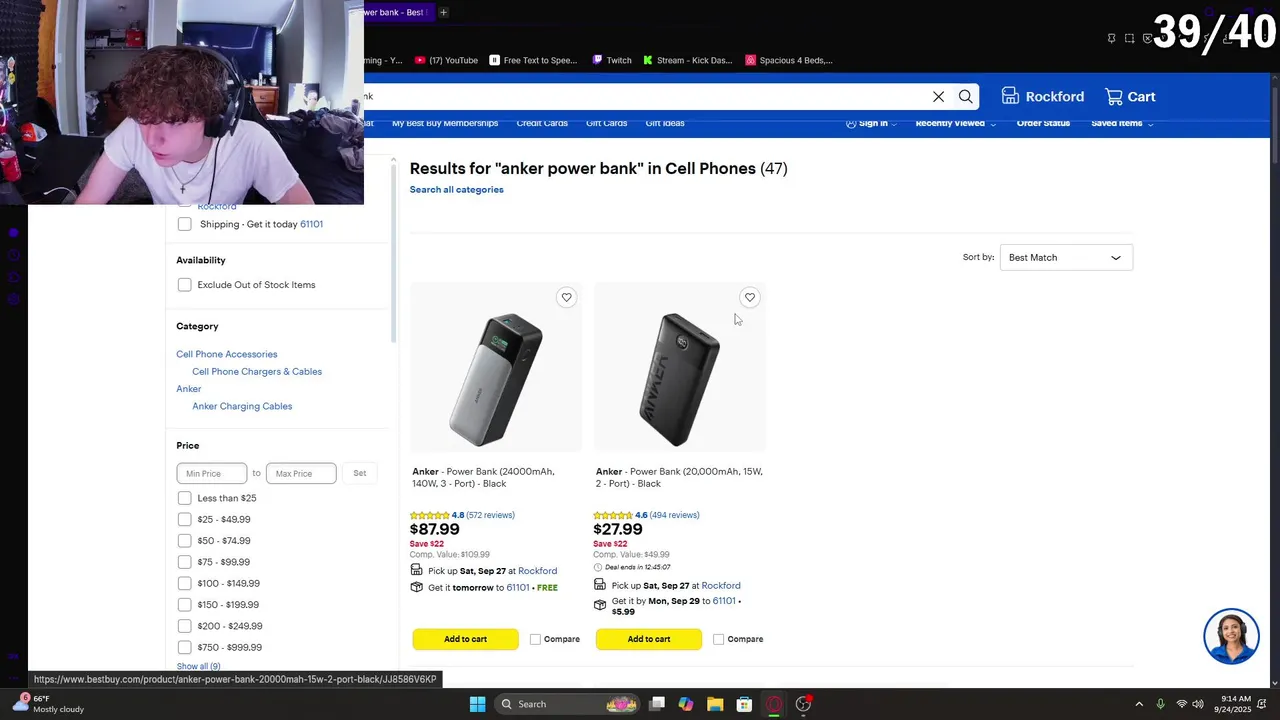Viewport: 1280px width, 720px height.
Task: Click the pin icon in browser toolbar
Action: [1111, 38]
